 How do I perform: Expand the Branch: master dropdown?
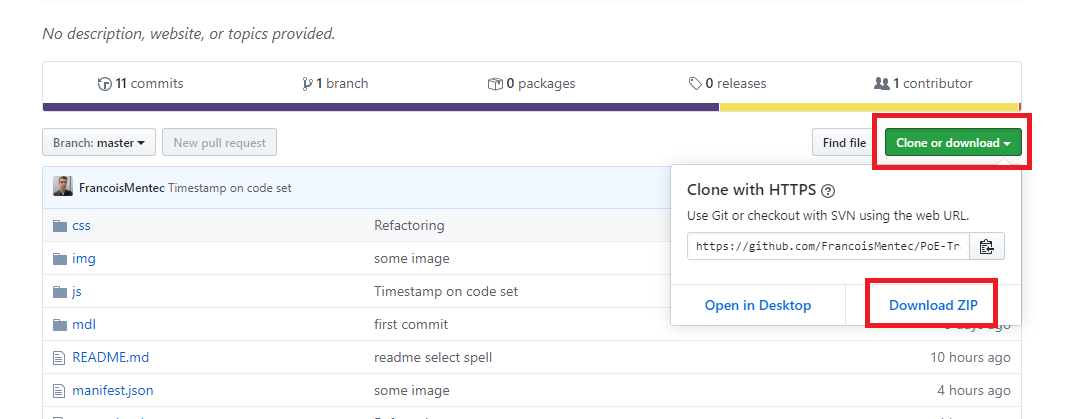click(99, 143)
